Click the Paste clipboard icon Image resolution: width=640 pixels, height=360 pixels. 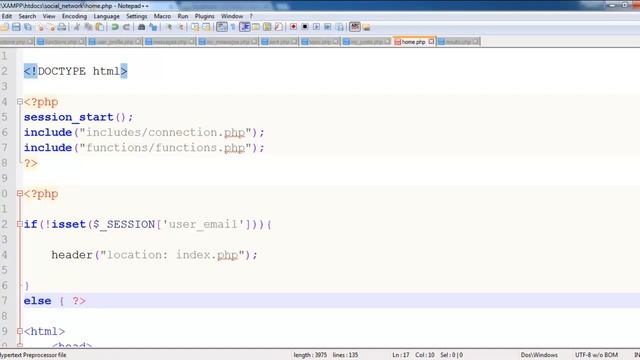click(100, 27)
